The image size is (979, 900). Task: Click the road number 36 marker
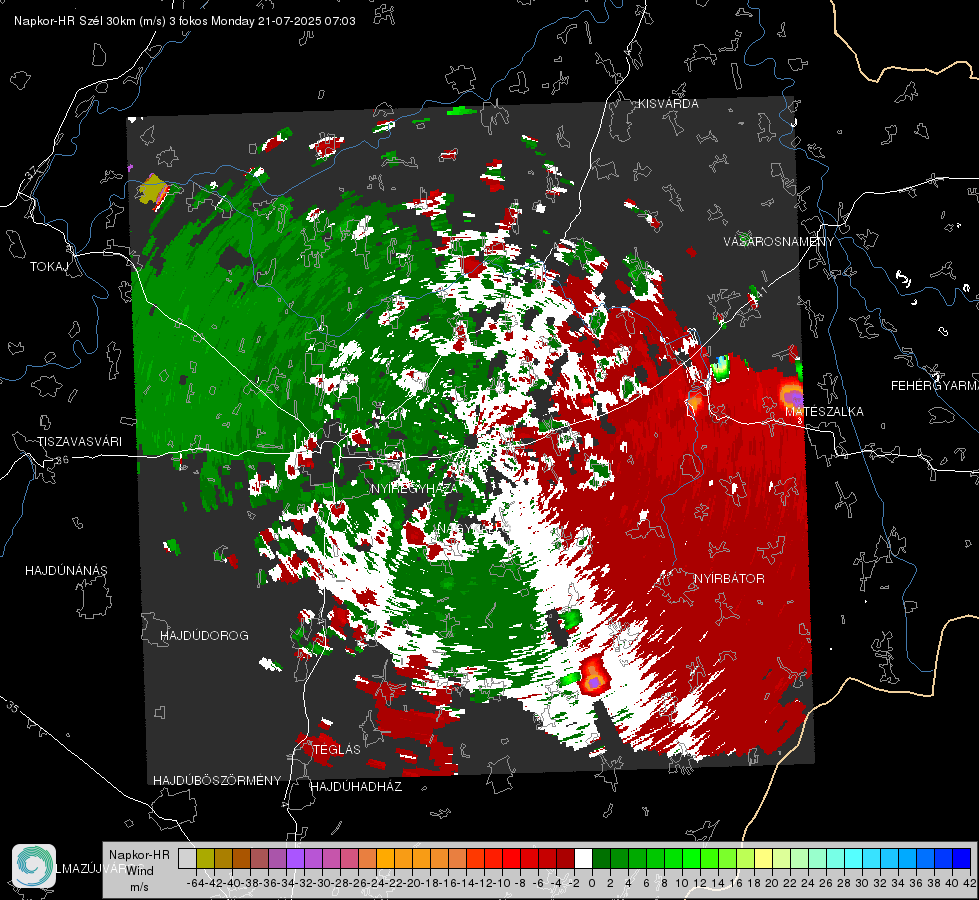[62, 460]
